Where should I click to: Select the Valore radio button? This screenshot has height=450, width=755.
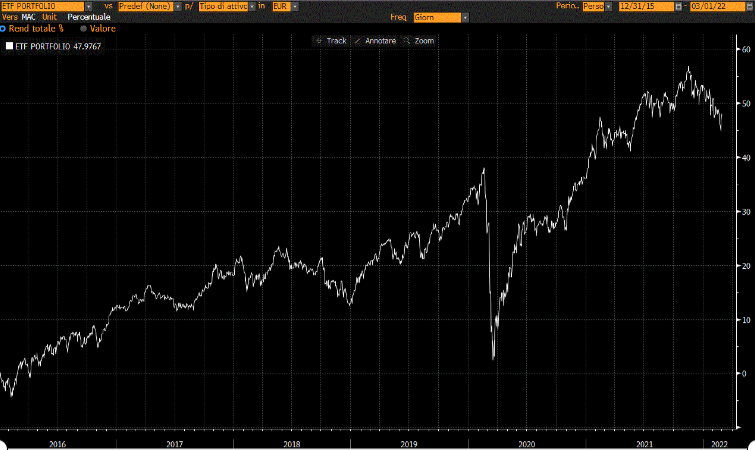84,29
